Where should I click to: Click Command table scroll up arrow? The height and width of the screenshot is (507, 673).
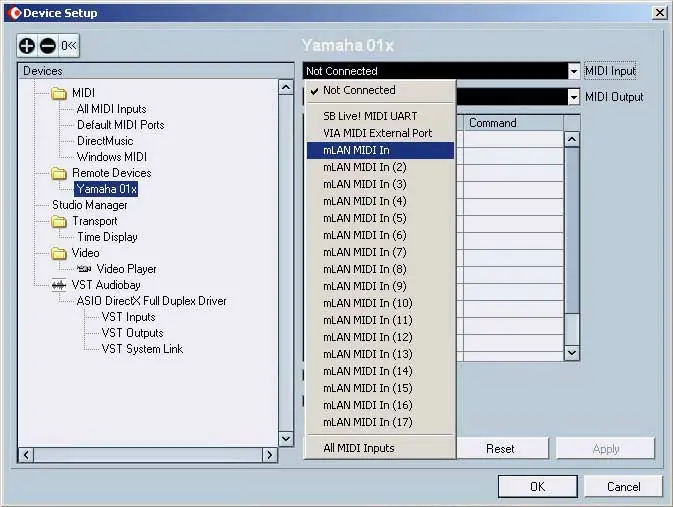click(572, 140)
